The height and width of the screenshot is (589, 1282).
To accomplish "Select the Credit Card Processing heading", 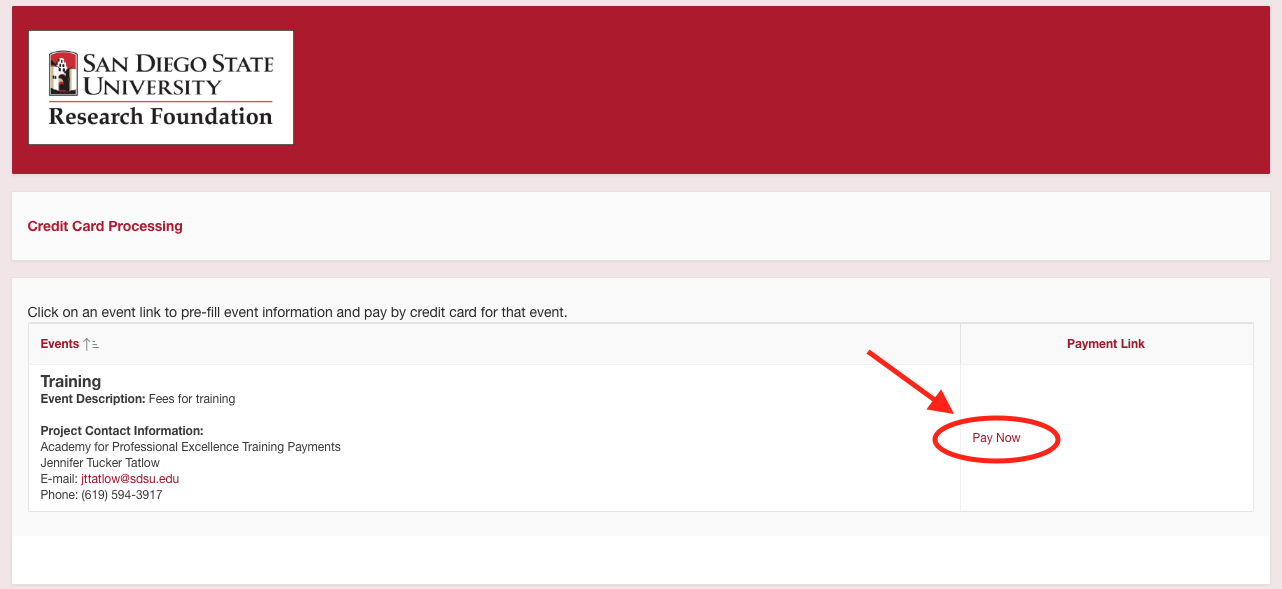I will [x=105, y=226].
